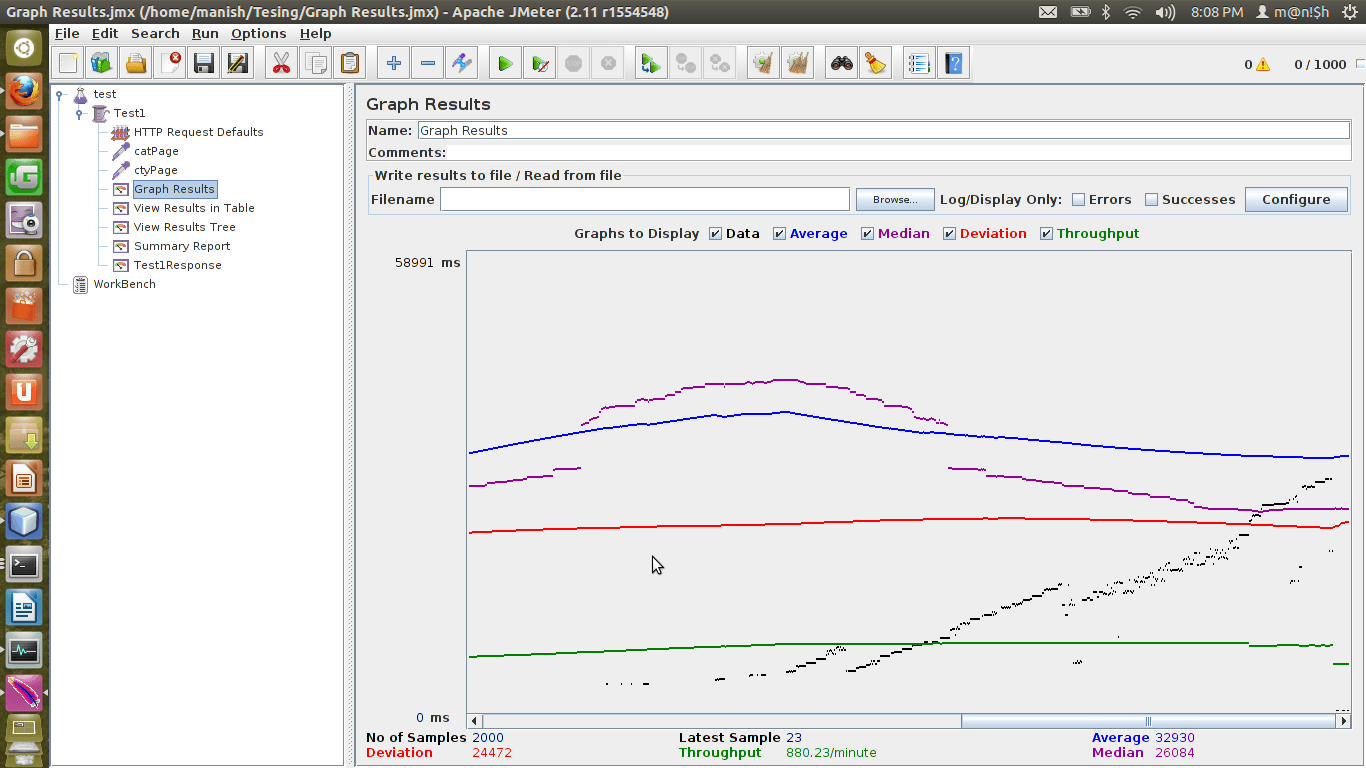
Task: Click the Save test plan floppy icon
Action: click(204, 64)
